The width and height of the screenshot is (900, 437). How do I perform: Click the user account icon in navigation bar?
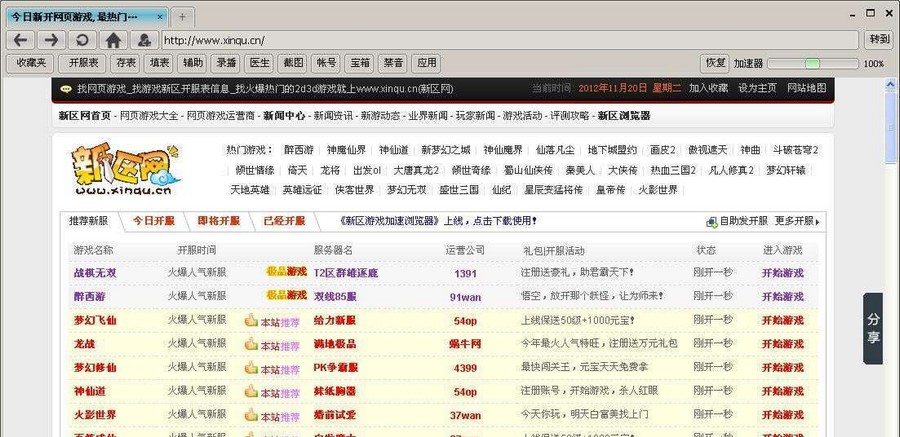[x=143, y=40]
